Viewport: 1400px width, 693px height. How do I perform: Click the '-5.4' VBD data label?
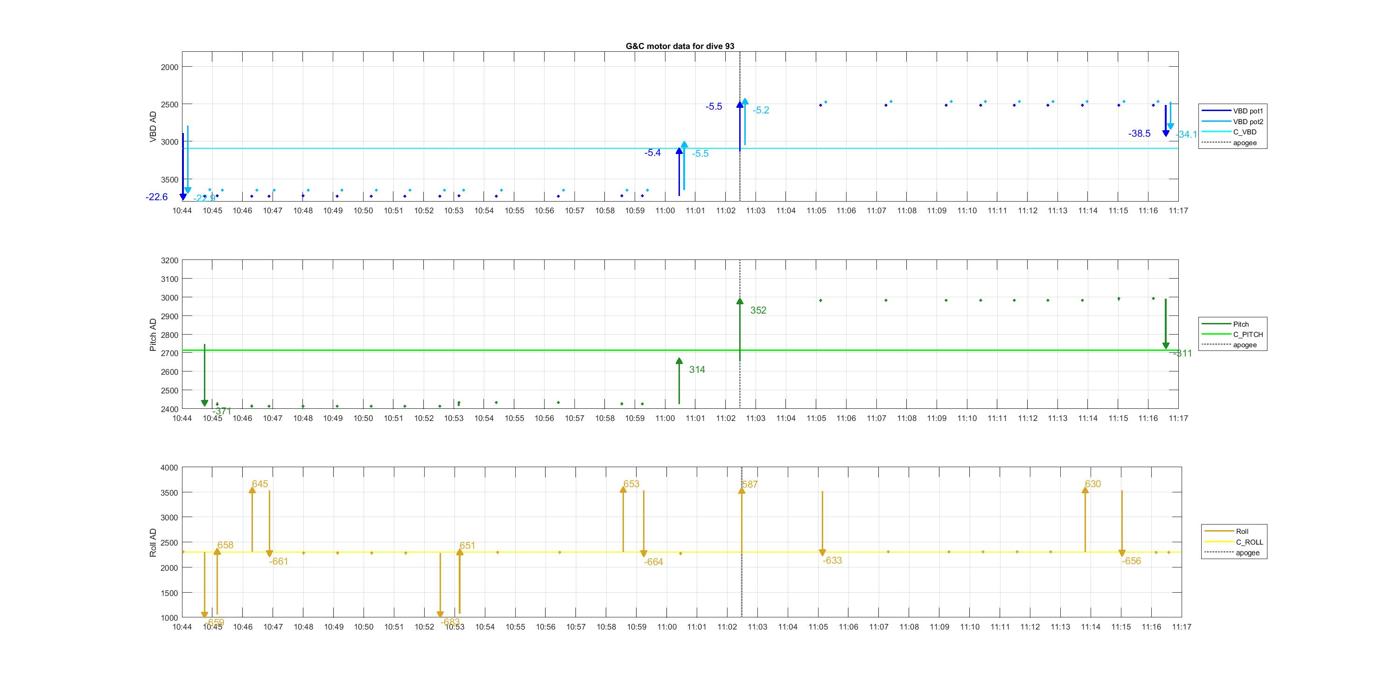pyautogui.click(x=653, y=153)
